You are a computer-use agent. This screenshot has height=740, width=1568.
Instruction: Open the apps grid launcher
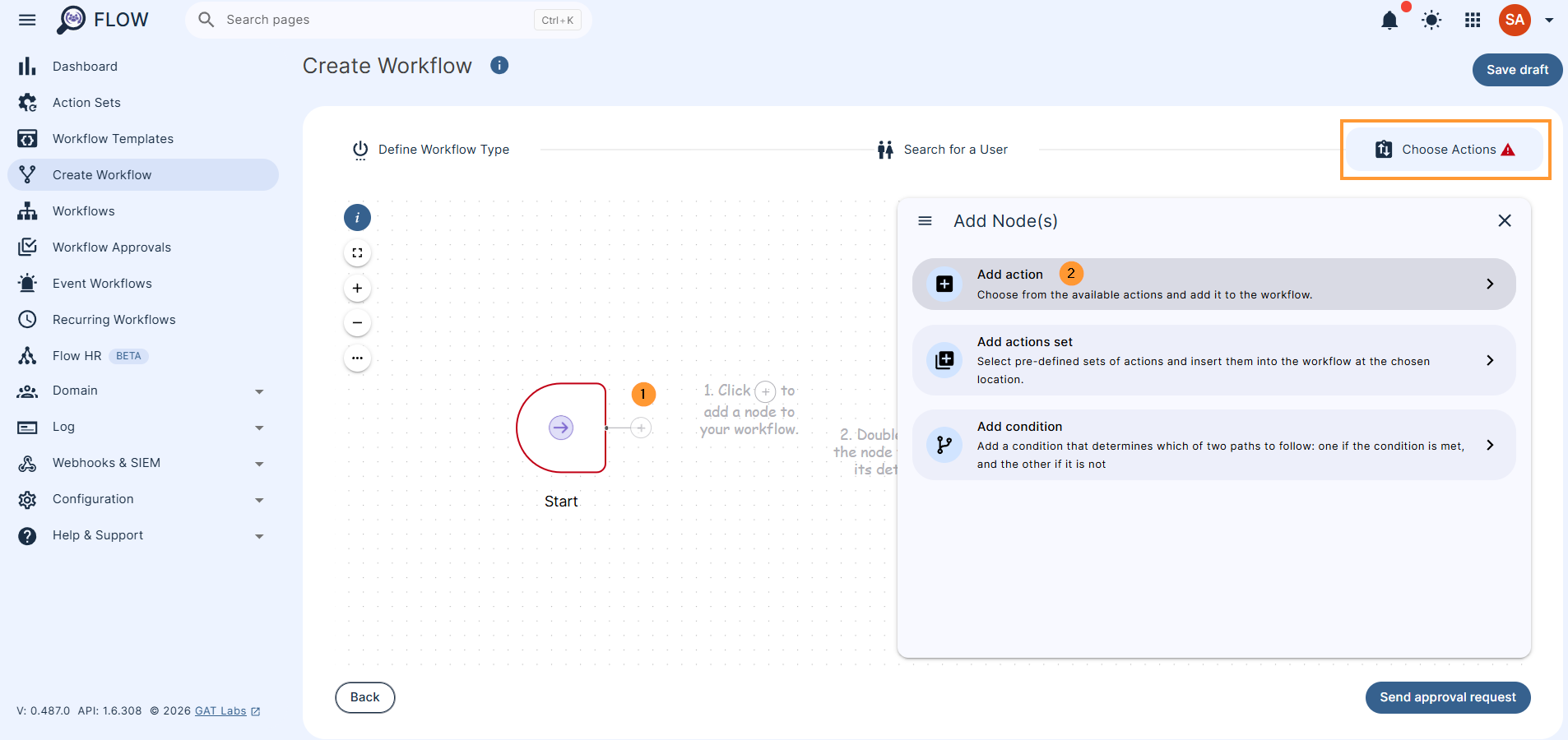coord(1473,20)
